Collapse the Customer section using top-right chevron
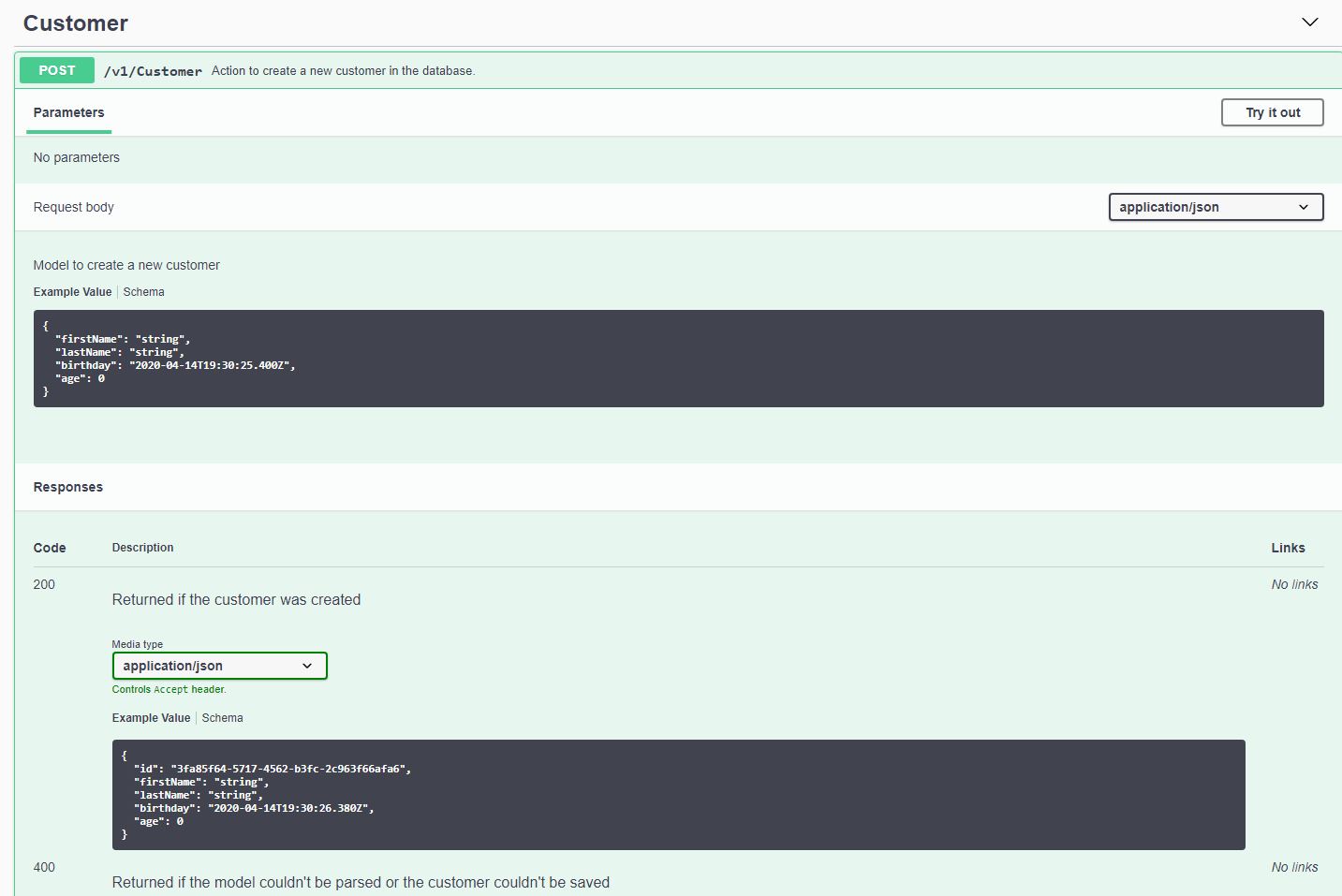This screenshot has height=896, width=1342. (1309, 22)
